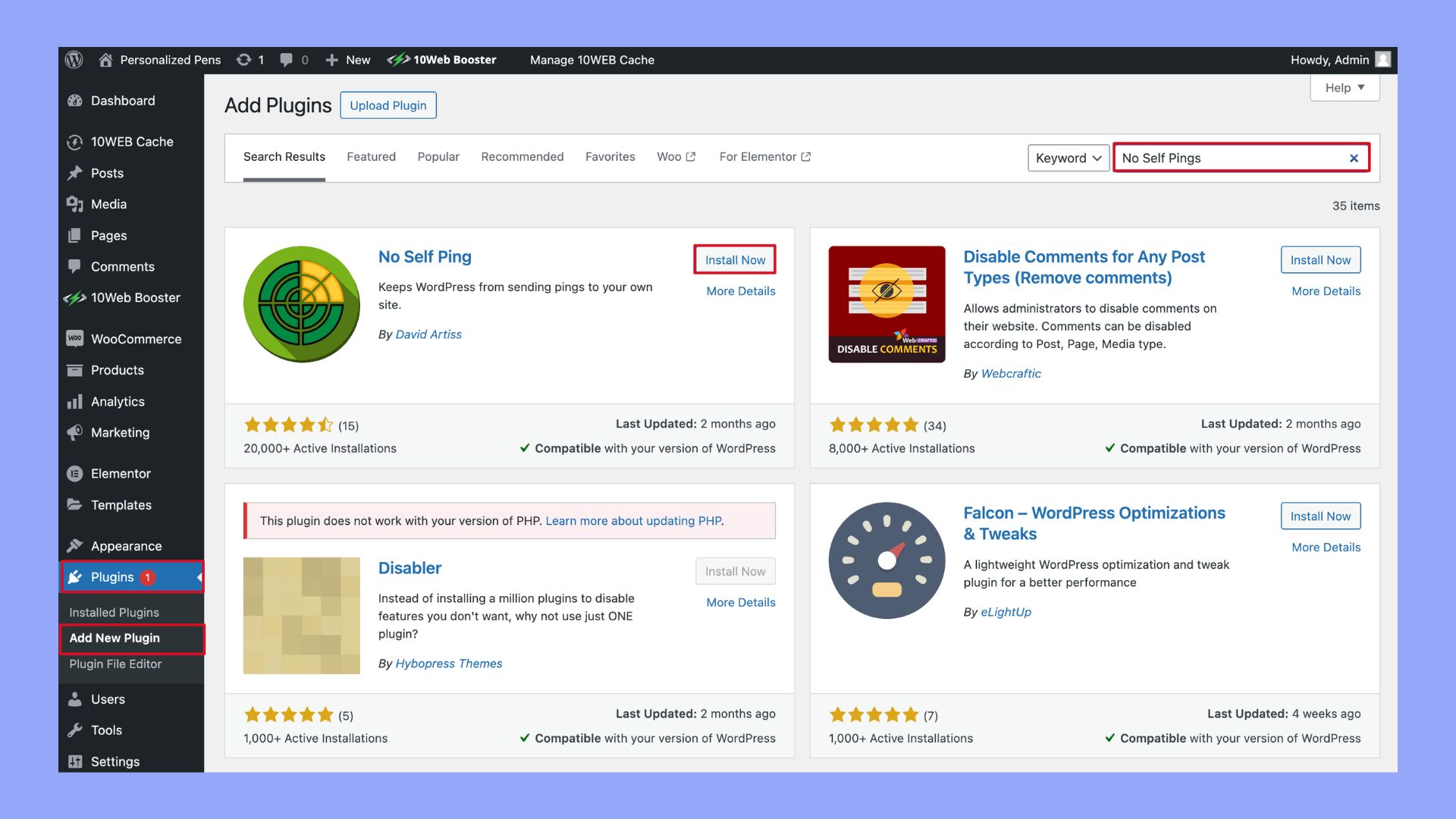Click the No Self Ping plugin thumbnail
Viewport: 1456px width, 819px height.
(x=301, y=304)
